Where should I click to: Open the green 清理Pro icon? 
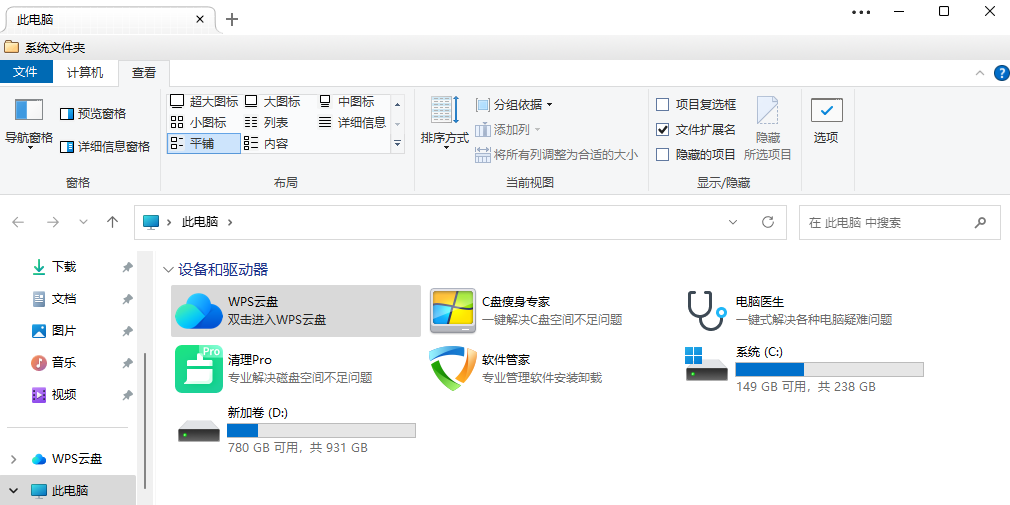tap(199, 368)
